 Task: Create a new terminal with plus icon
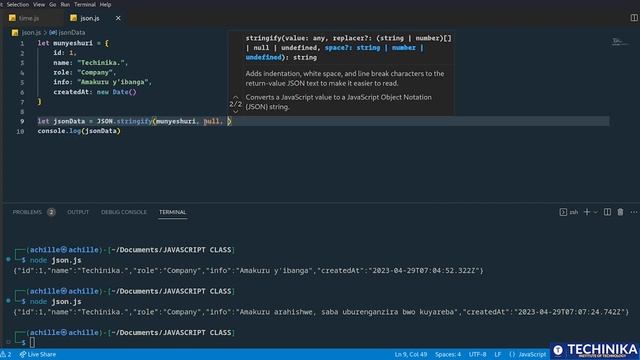pyautogui.click(x=587, y=212)
